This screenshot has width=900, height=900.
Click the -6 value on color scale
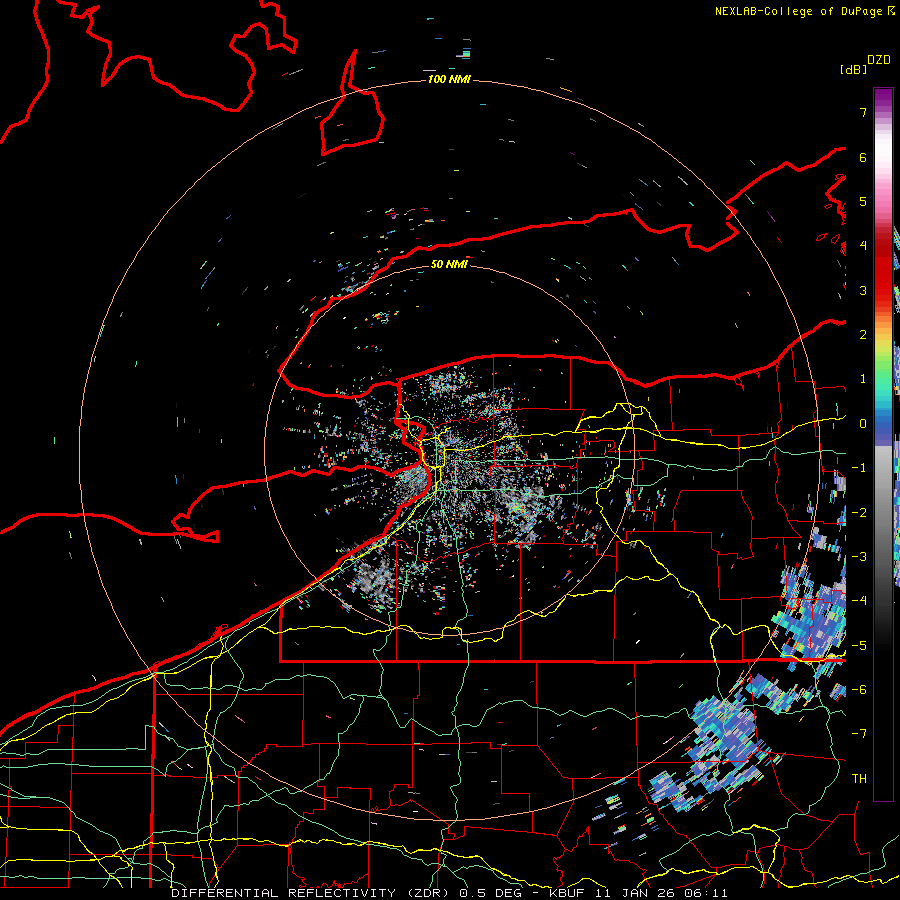point(859,689)
